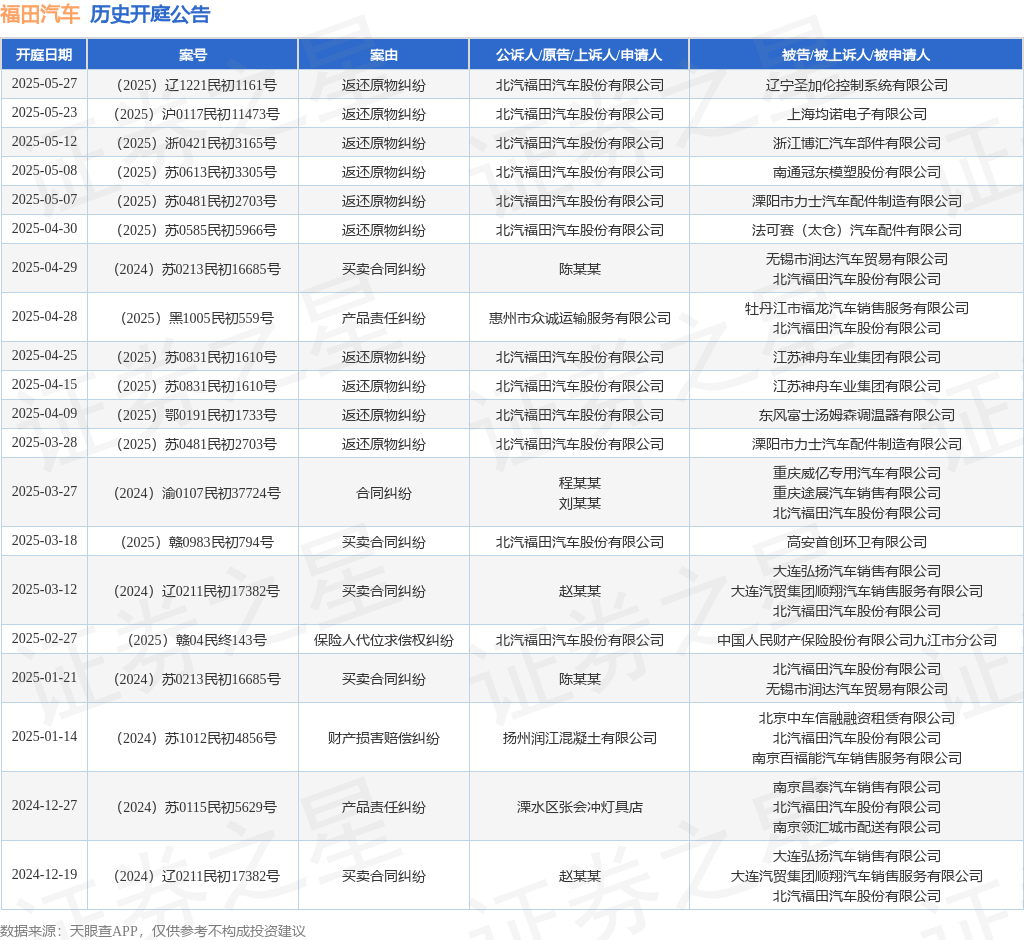The image size is (1024, 940).
Task: Click date cell 2025-03-12
Action: point(44,590)
